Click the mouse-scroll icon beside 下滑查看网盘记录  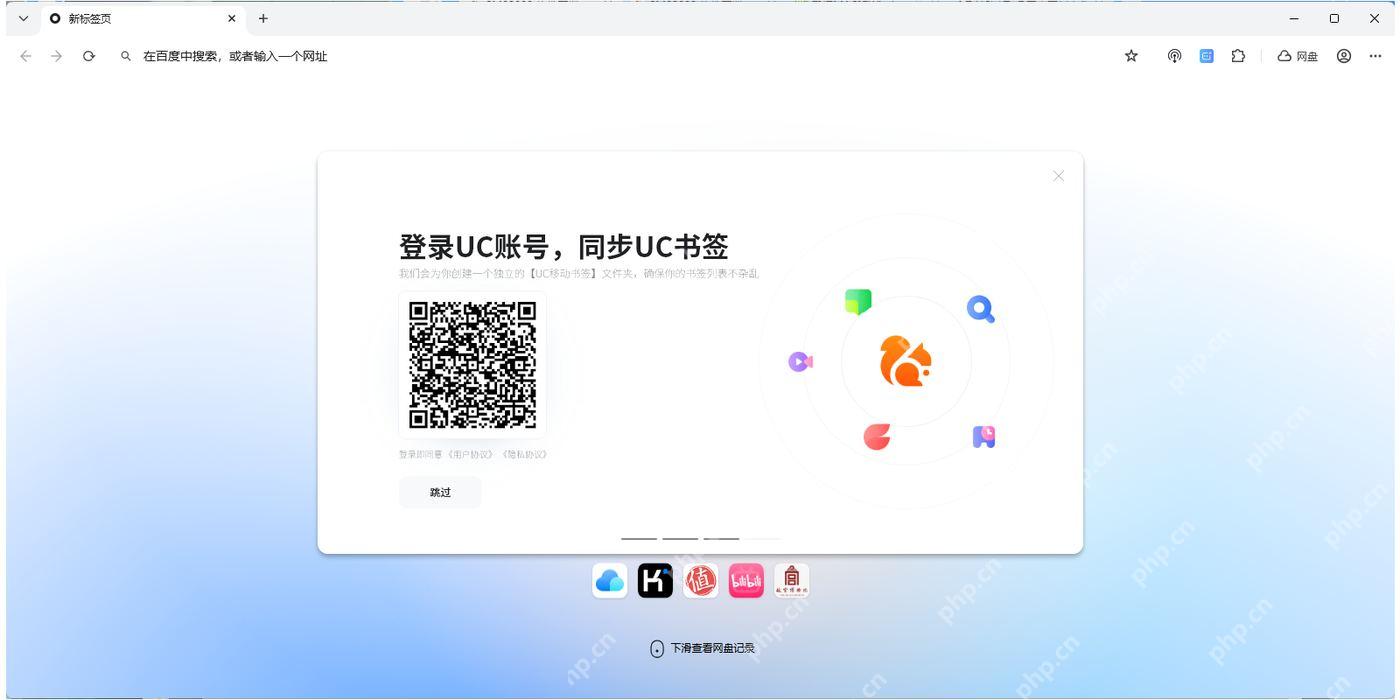click(x=657, y=649)
